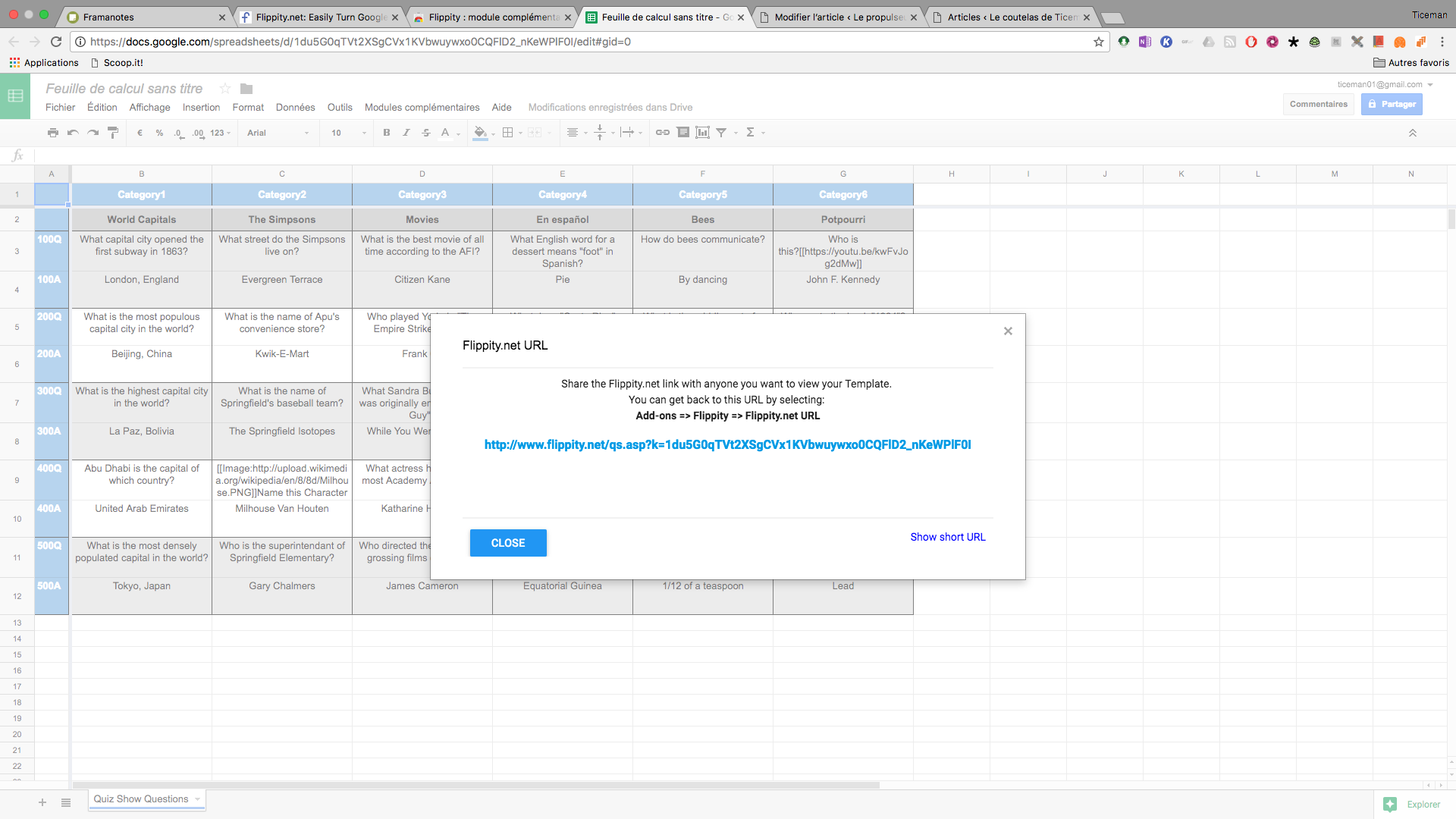Image resolution: width=1456 pixels, height=819 pixels.
Task: Click the insert chart icon
Action: pos(703,133)
